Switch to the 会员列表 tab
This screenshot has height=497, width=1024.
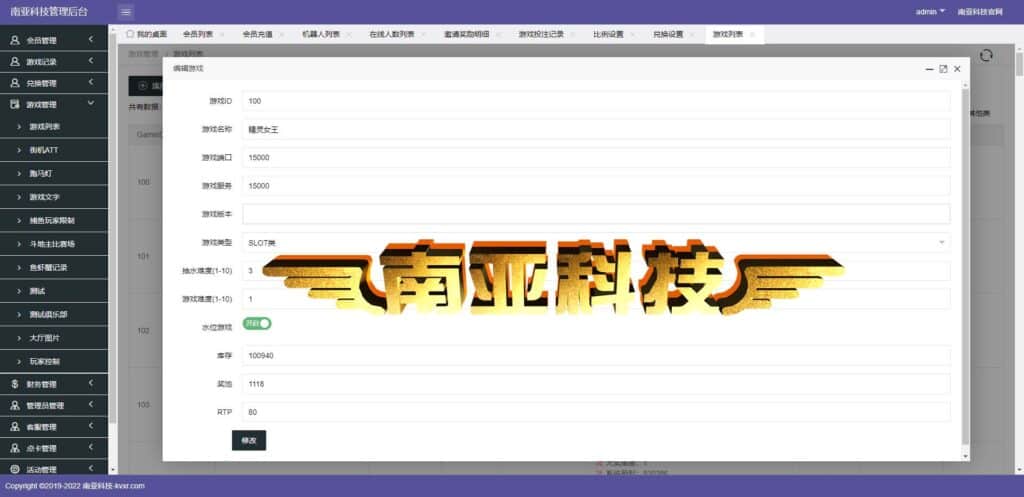tap(197, 35)
